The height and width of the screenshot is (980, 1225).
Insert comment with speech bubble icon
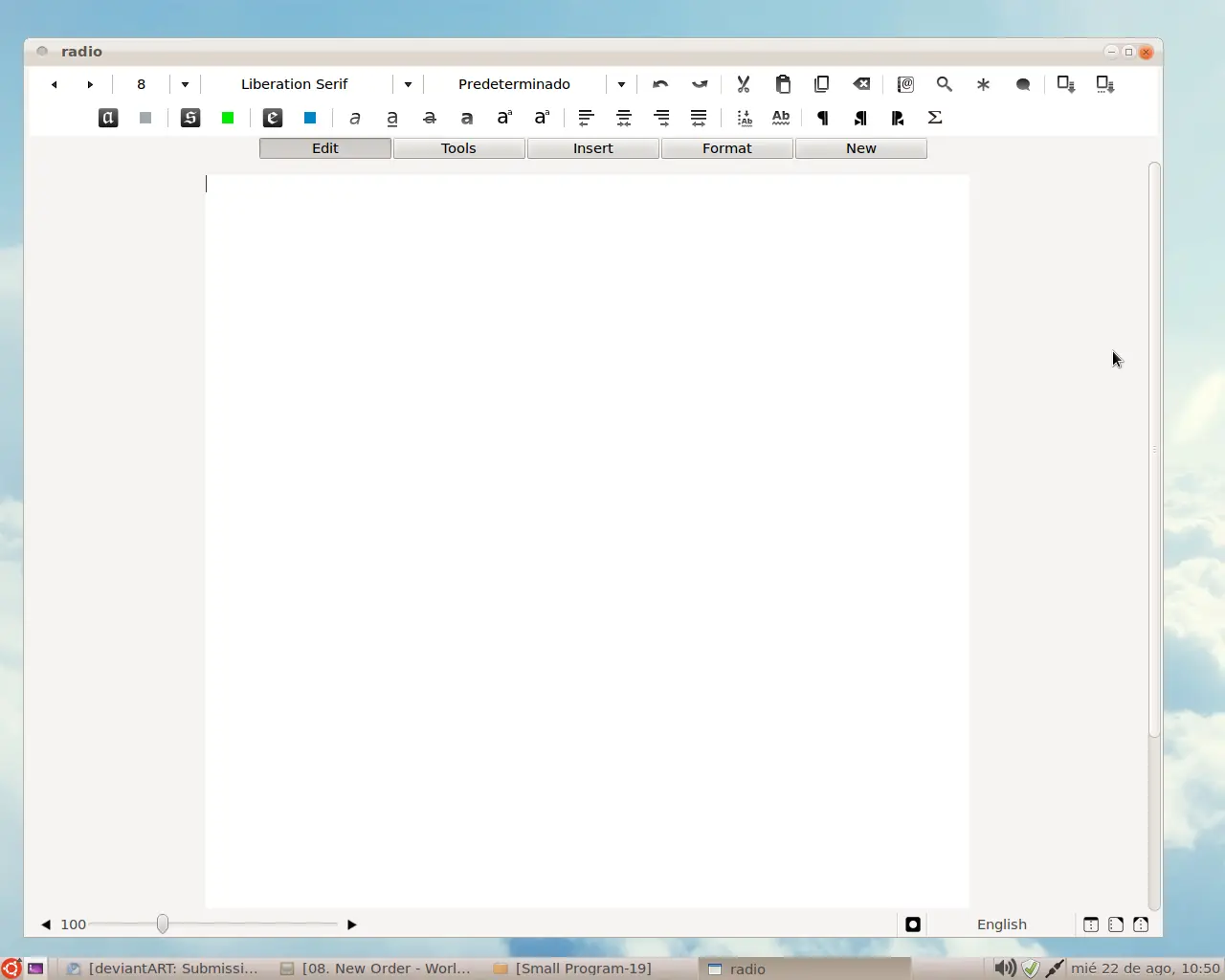pos(1023,84)
